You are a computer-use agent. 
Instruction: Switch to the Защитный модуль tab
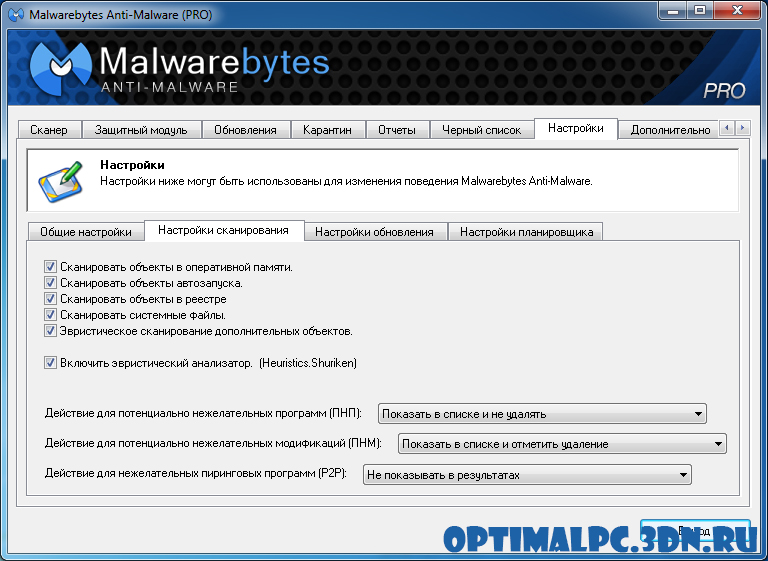[x=141, y=130]
